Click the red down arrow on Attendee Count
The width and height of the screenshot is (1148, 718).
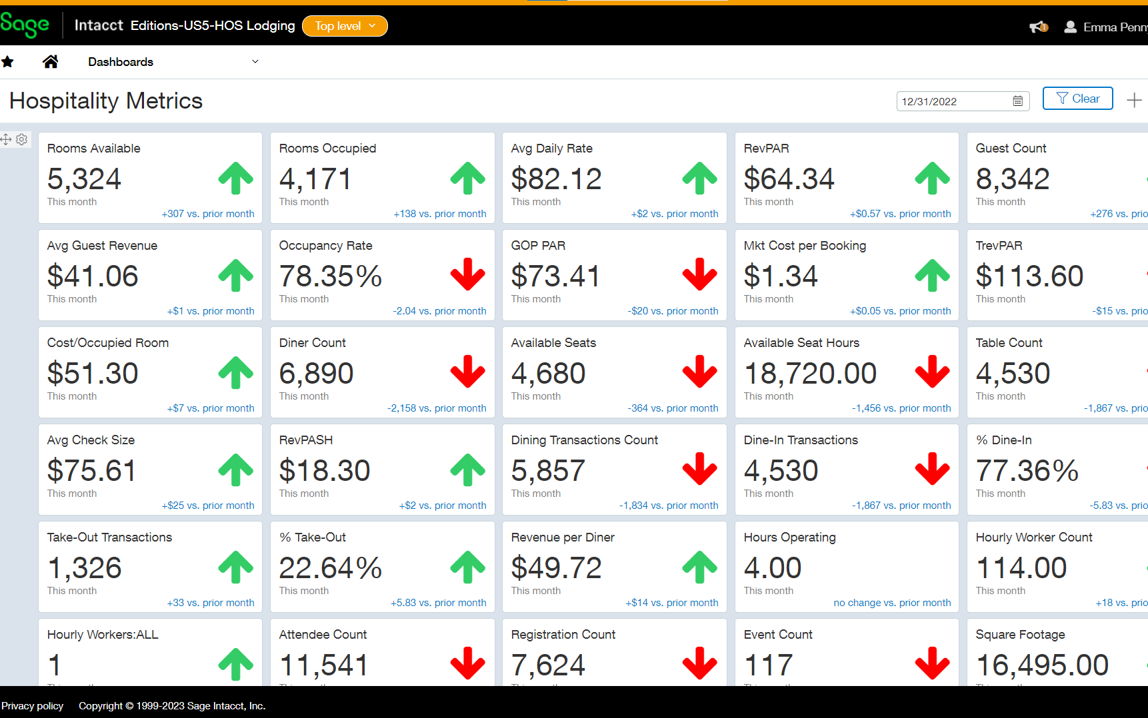[468, 663]
